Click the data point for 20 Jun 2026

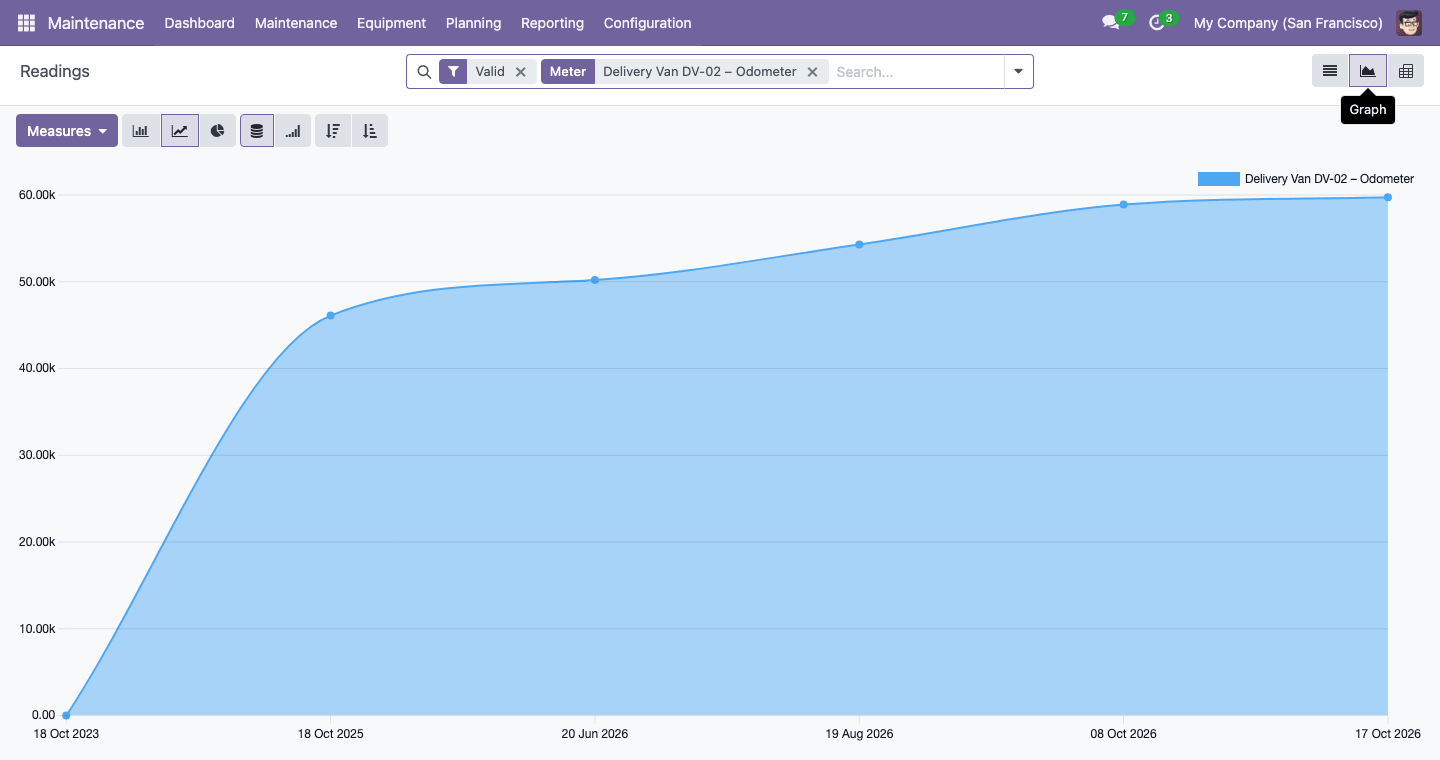(595, 280)
